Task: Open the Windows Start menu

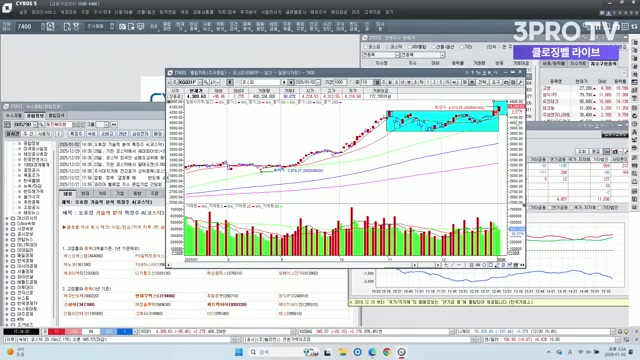Action: click(239, 352)
